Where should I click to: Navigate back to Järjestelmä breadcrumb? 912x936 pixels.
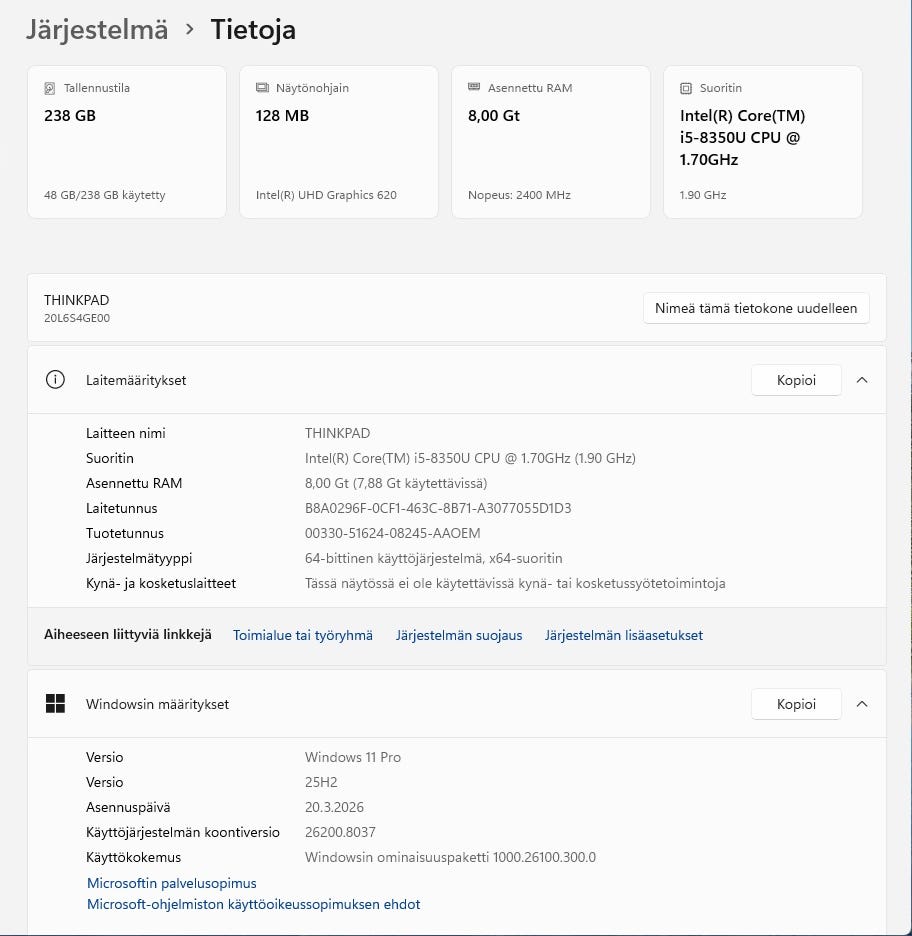[x=96, y=30]
